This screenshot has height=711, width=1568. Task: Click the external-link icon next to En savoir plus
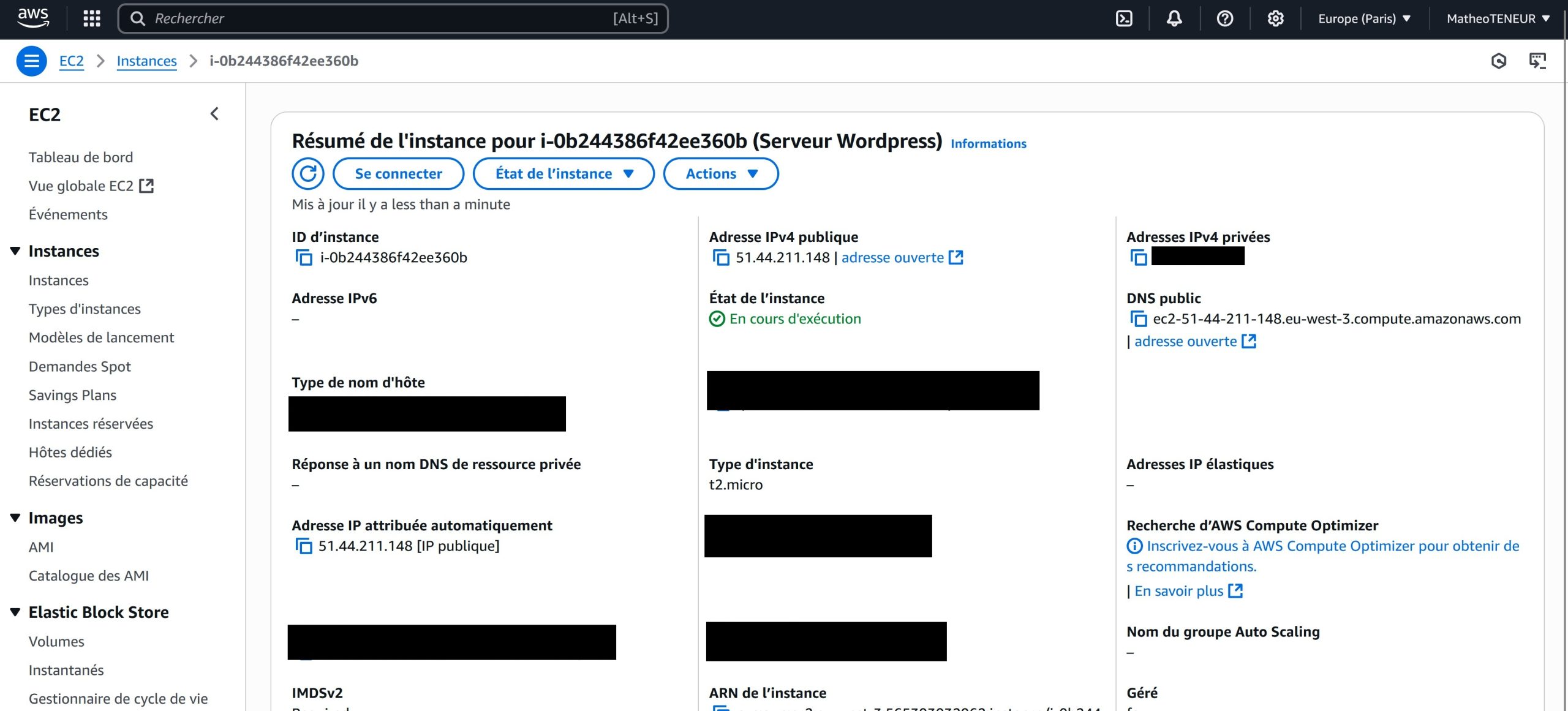click(x=1235, y=590)
